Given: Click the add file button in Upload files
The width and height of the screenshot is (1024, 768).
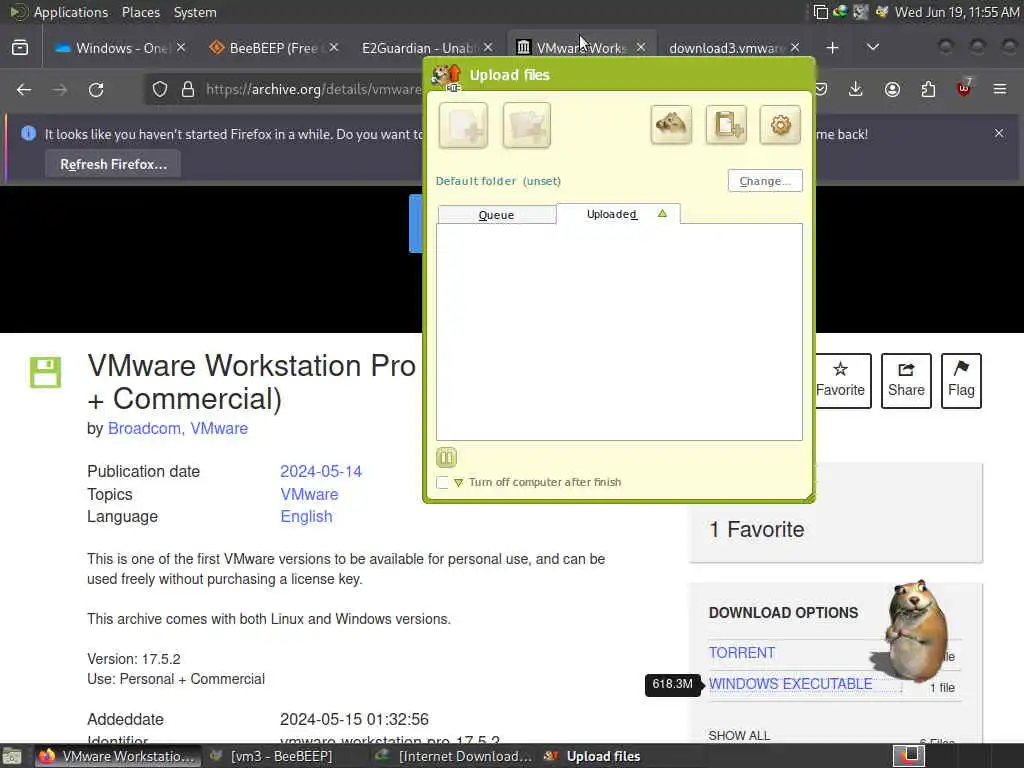Looking at the screenshot, I should pos(463,125).
